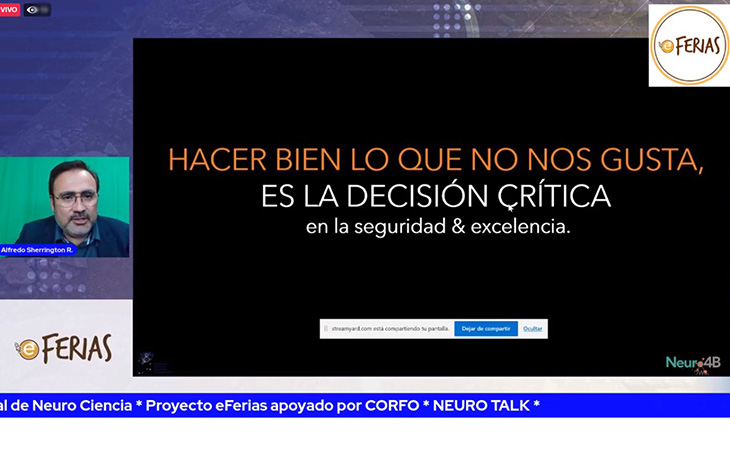This screenshot has height=456, width=730.
Task: Click the 'Ocultar' link in sharing bar
Action: point(533,328)
